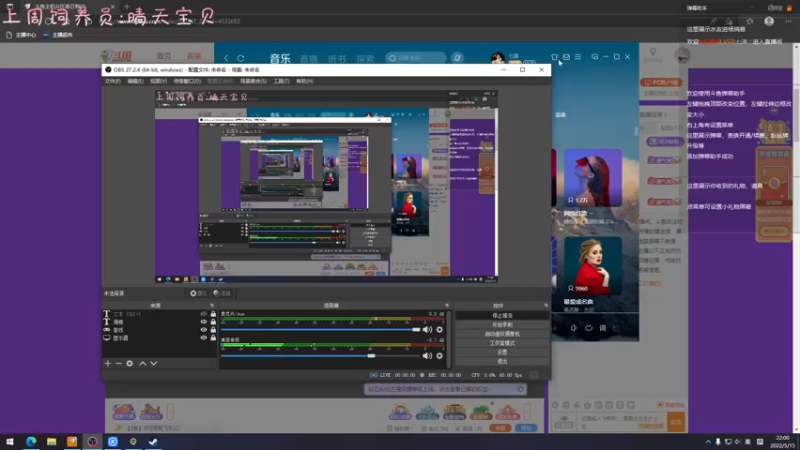Click the music player volume icon

pos(573,328)
